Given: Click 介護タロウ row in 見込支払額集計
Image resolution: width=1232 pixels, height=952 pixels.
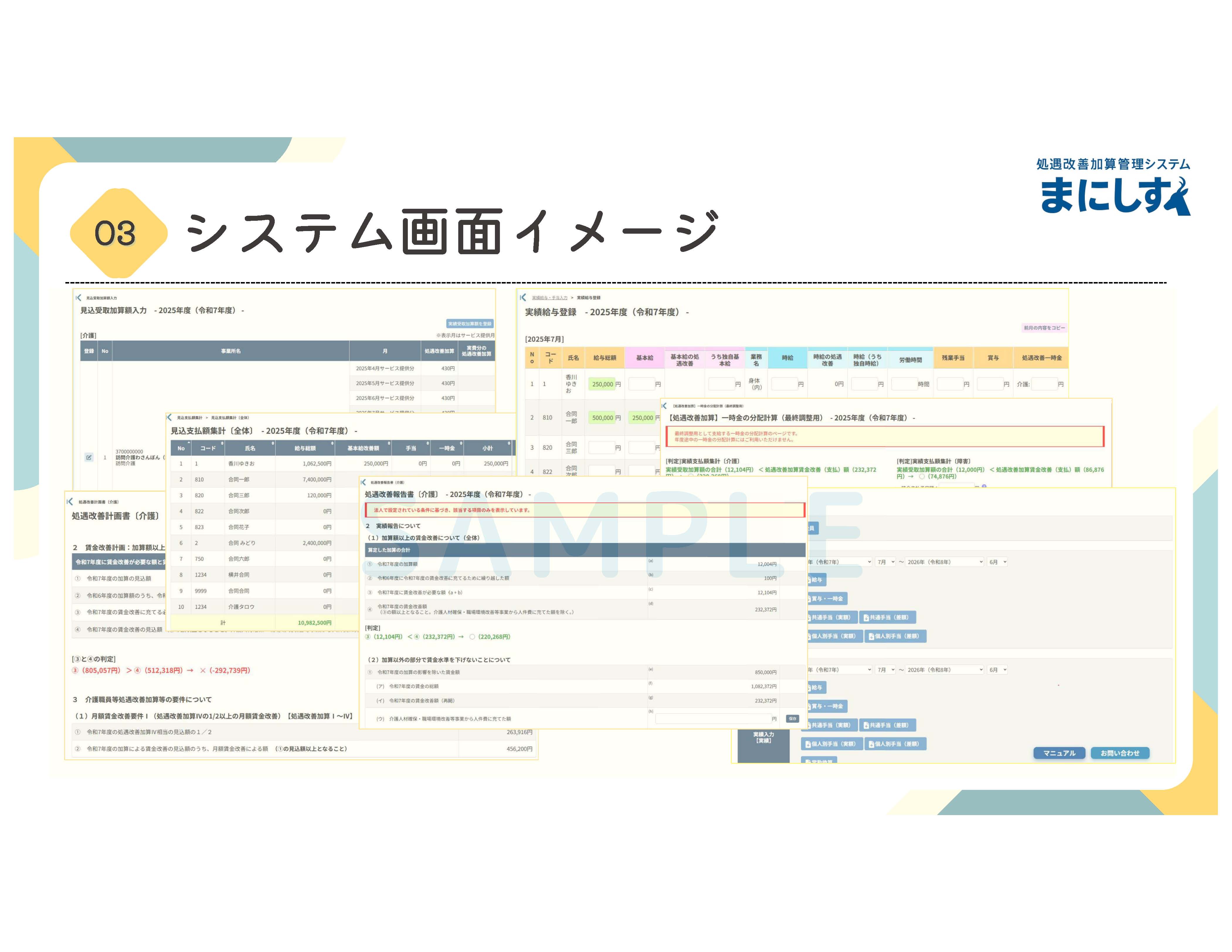Looking at the screenshot, I should 265,607.
